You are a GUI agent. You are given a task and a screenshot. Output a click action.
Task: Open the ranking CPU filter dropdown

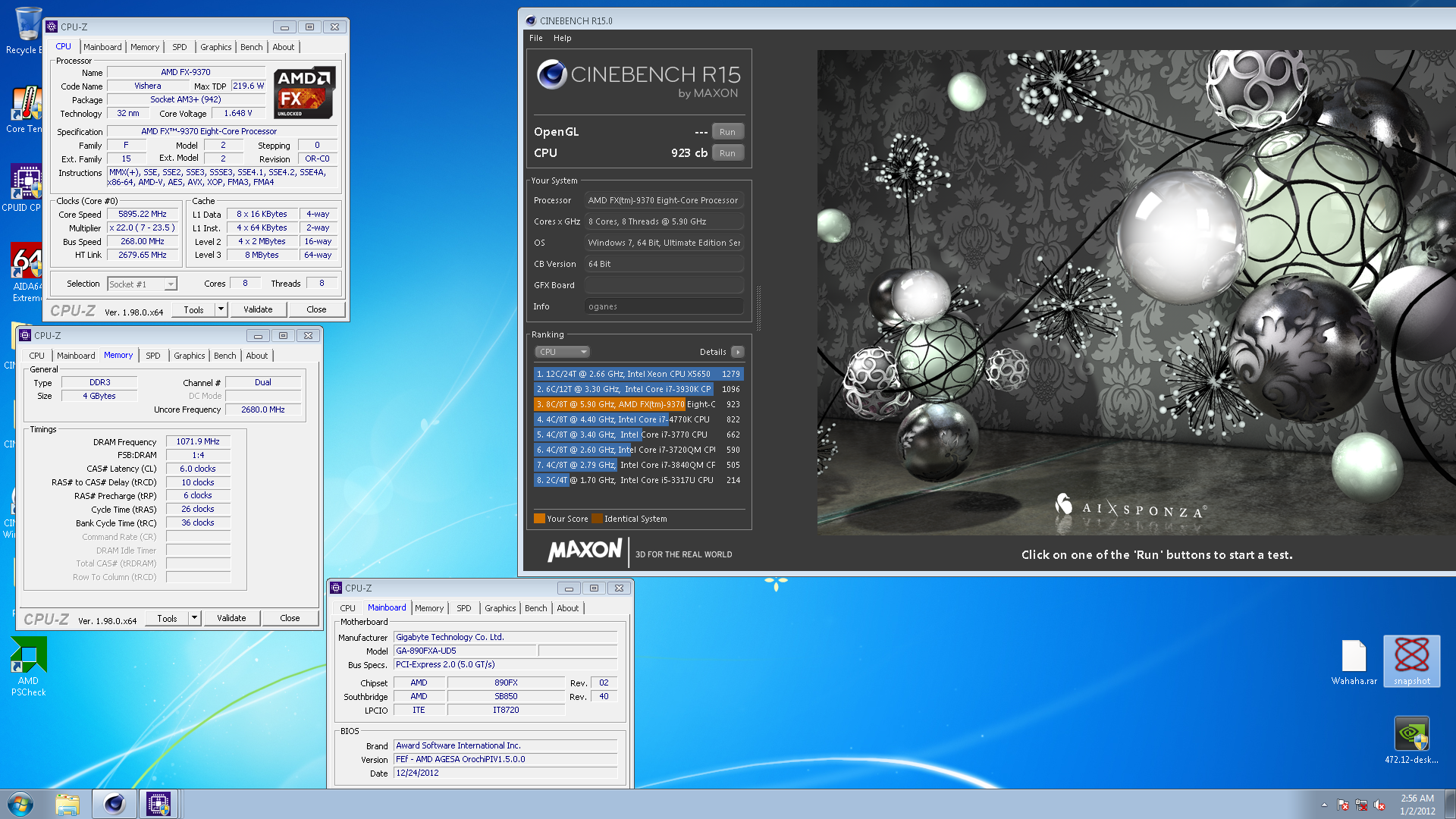click(562, 352)
